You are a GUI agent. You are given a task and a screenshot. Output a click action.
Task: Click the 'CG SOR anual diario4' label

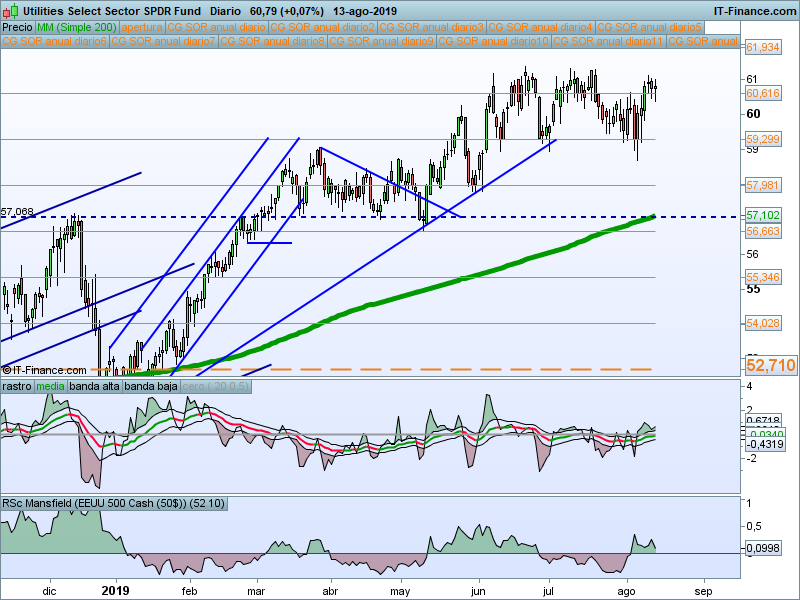(x=541, y=27)
